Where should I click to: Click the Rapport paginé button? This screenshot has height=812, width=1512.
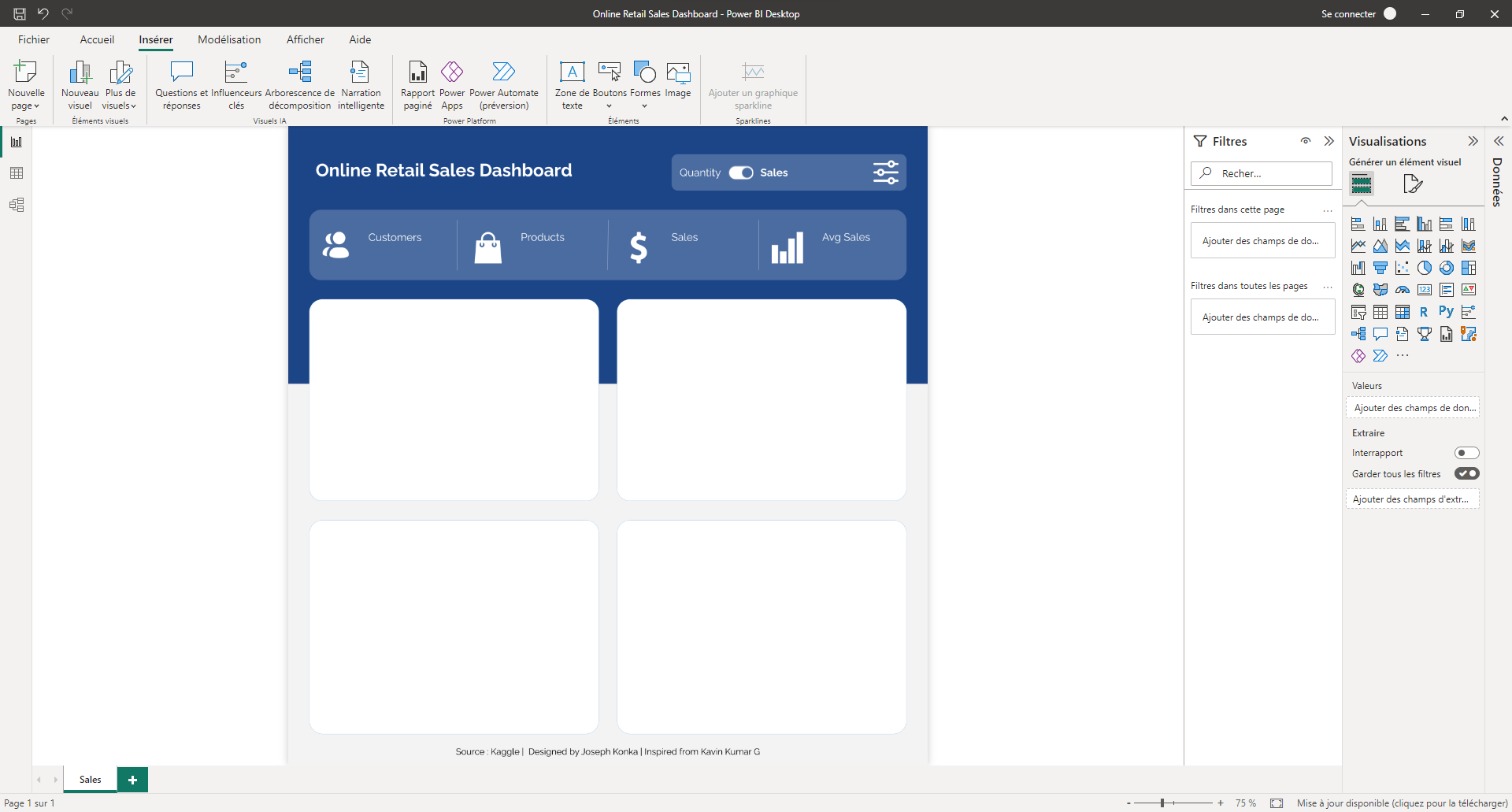[417, 86]
